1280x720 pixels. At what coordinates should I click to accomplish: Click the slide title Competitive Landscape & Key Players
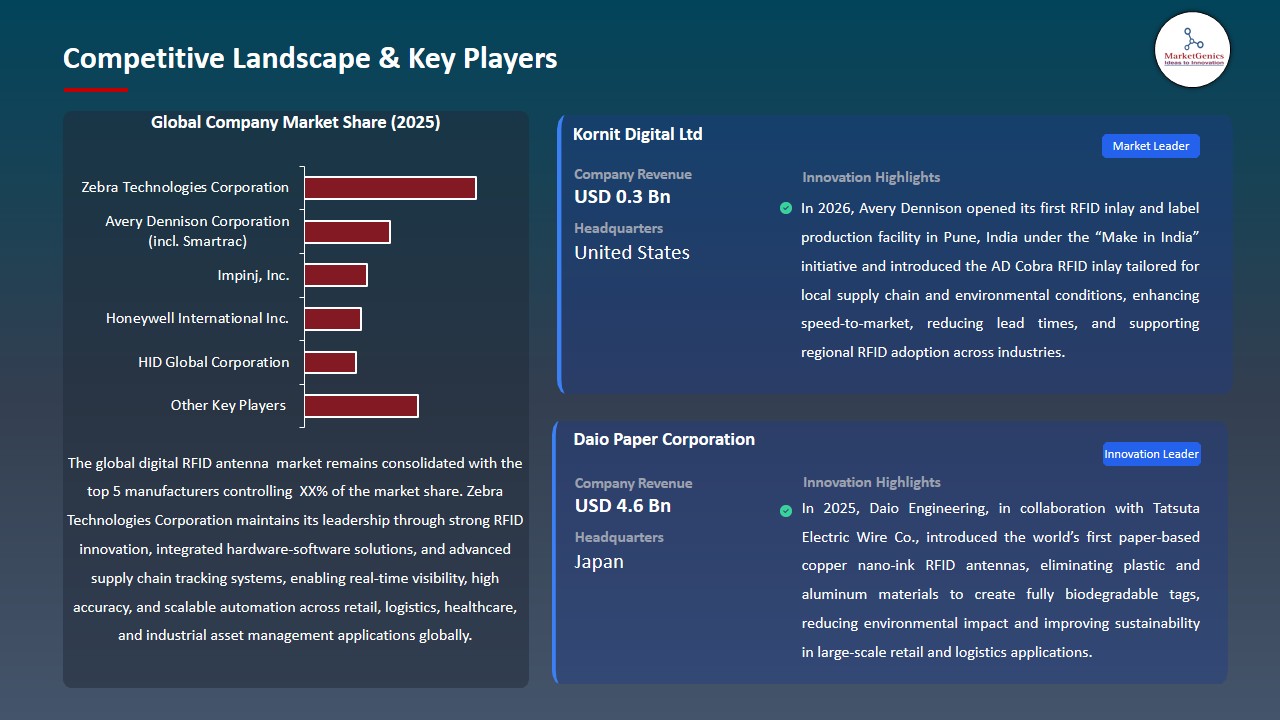click(310, 58)
